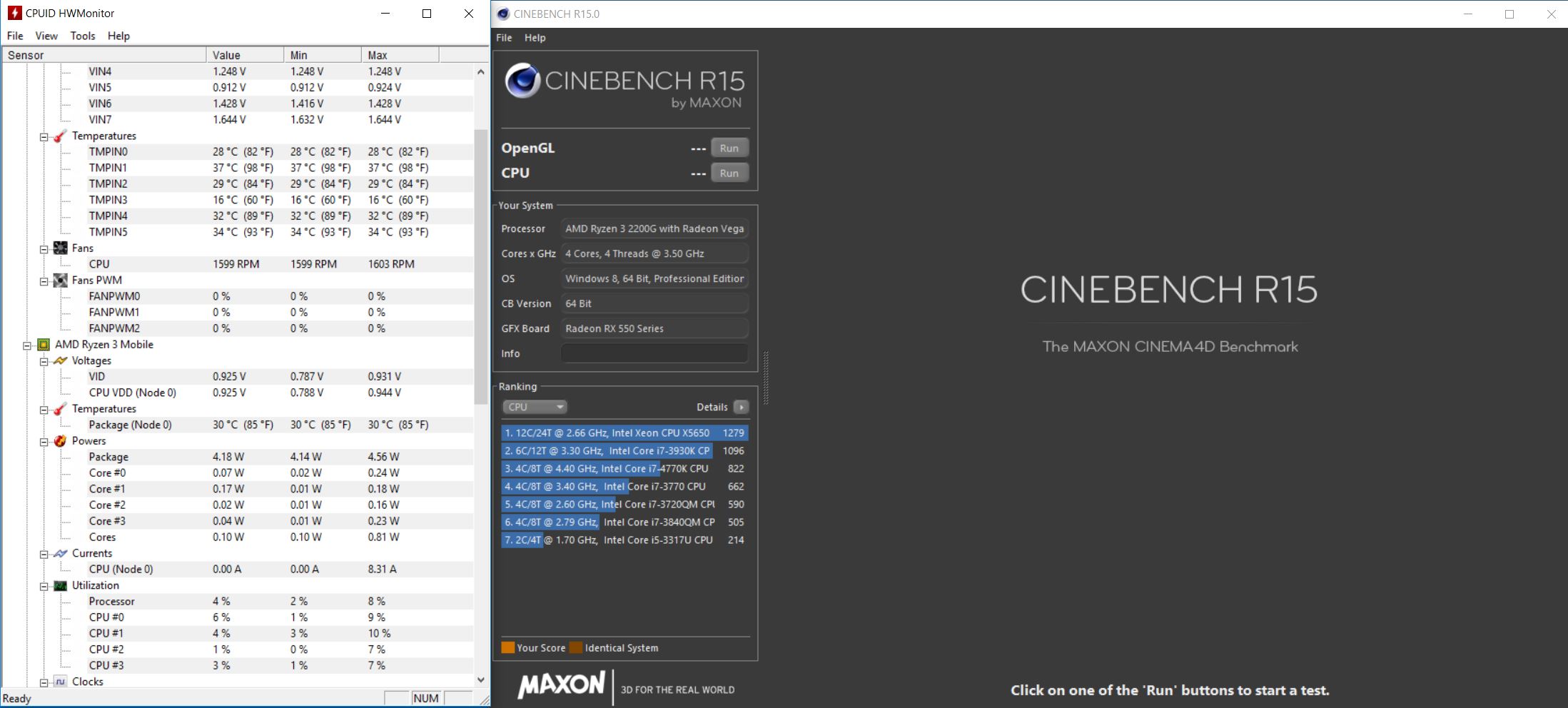The height and width of the screenshot is (708, 1568).
Task: Click the Cinebench R15 sphere logo
Action: point(522,81)
